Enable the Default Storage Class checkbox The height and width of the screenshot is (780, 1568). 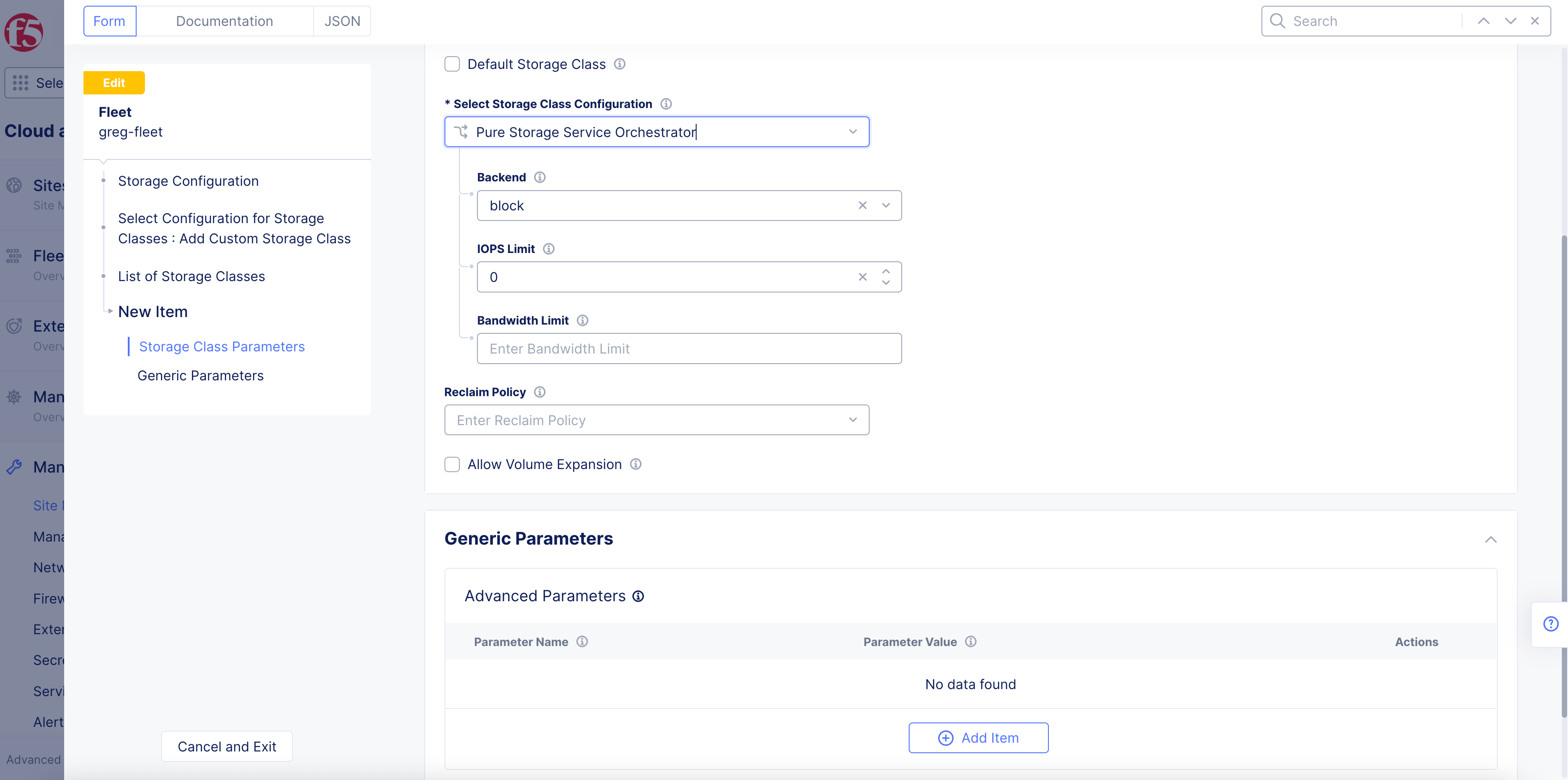pyautogui.click(x=452, y=63)
